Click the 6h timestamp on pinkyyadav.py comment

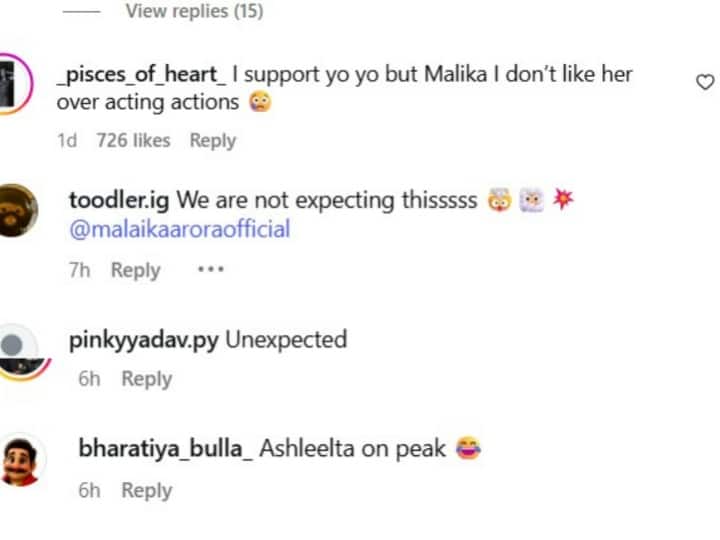click(89, 379)
